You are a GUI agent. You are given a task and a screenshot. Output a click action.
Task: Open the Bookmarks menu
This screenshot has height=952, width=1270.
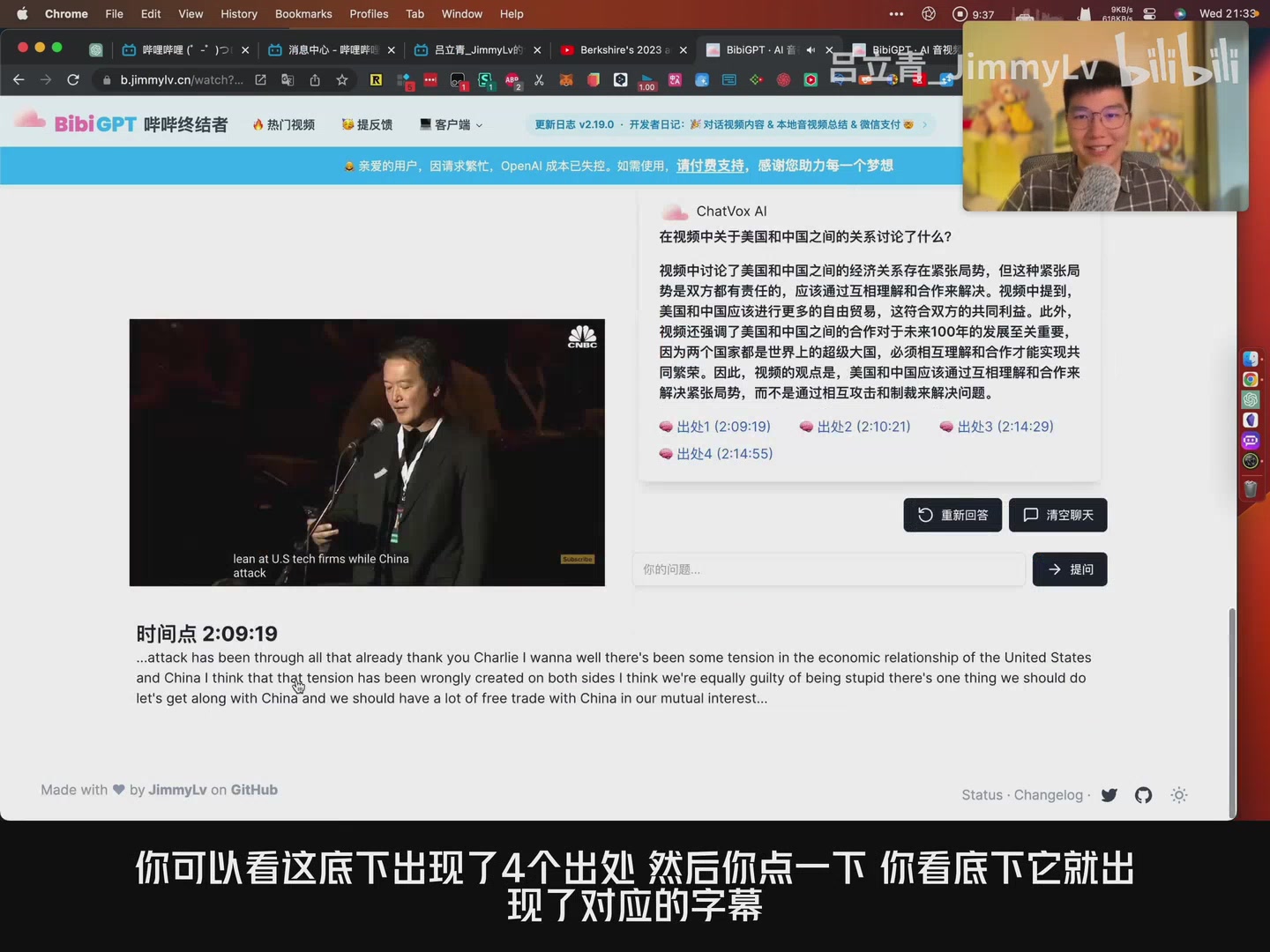click(x=303, y=14)
